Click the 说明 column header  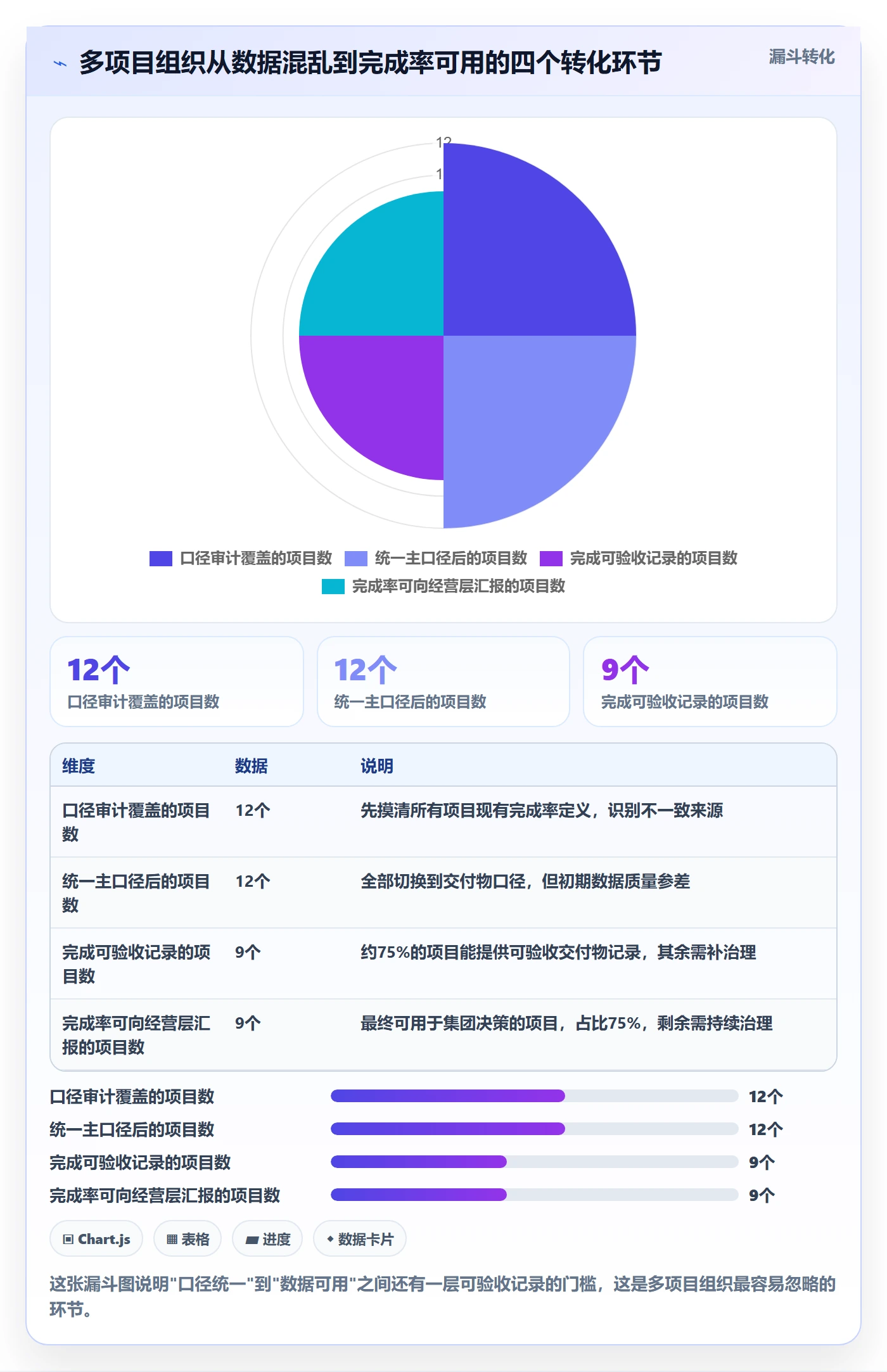[377, 766]
